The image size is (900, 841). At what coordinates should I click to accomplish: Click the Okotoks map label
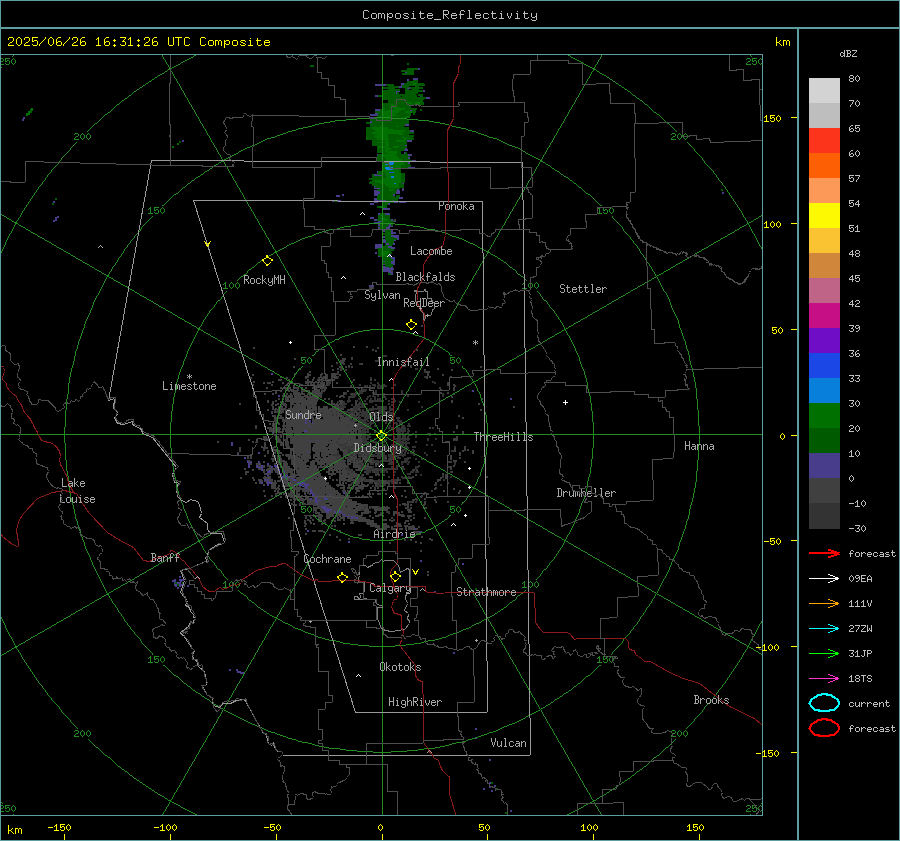tap(400, 667)
